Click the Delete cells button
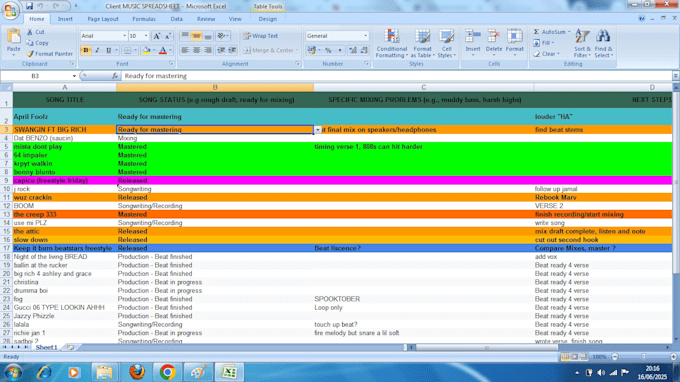 [494, 43]
